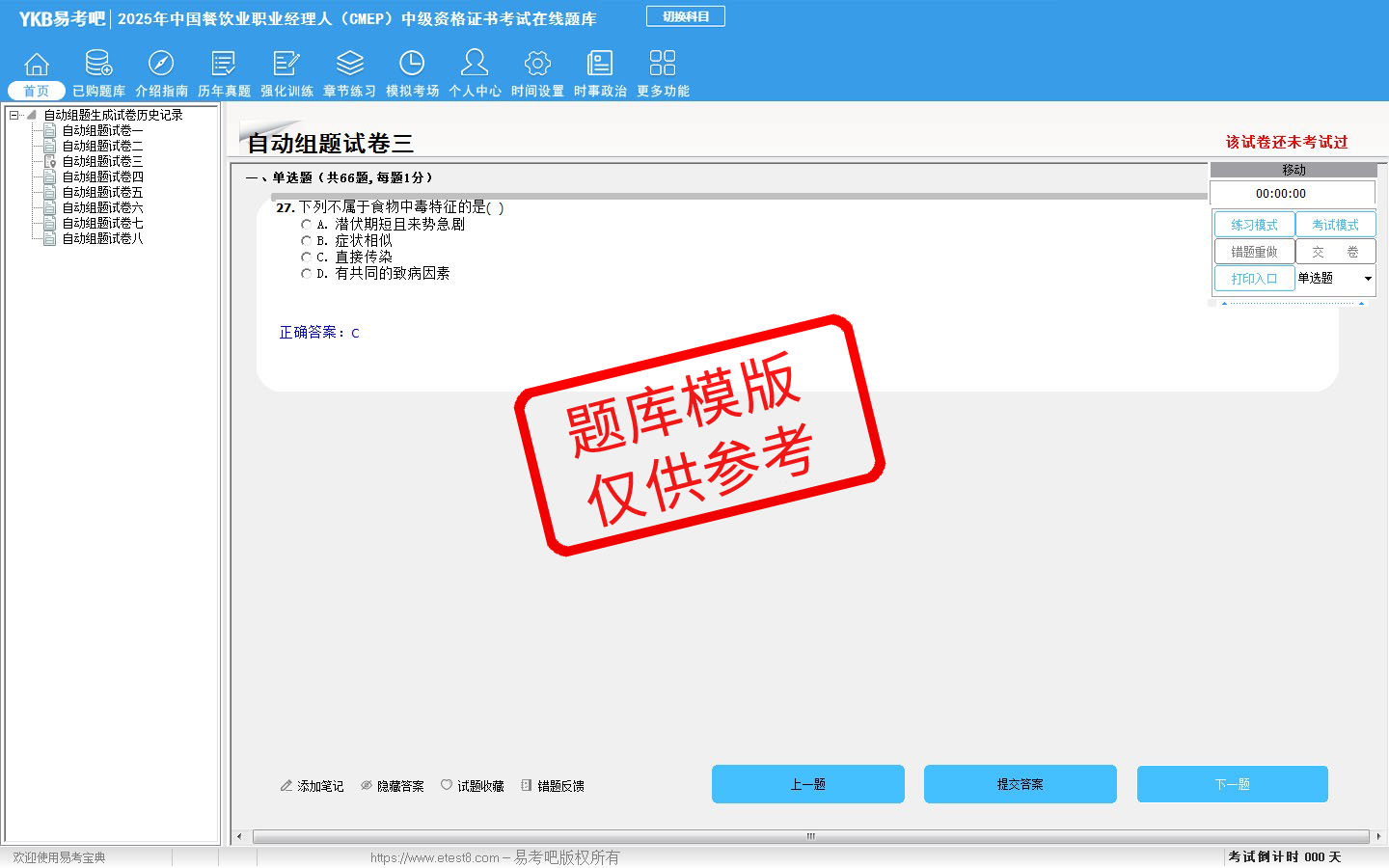Open 自动组题试卷二 in the tree
1389x868 pixels.
click(102, 146)
